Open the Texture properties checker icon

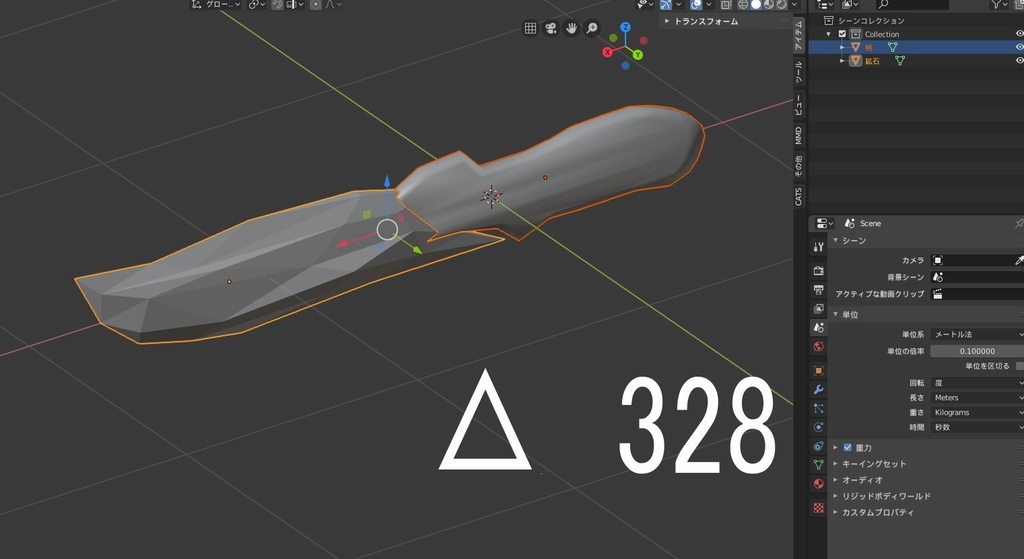[818, 507]
